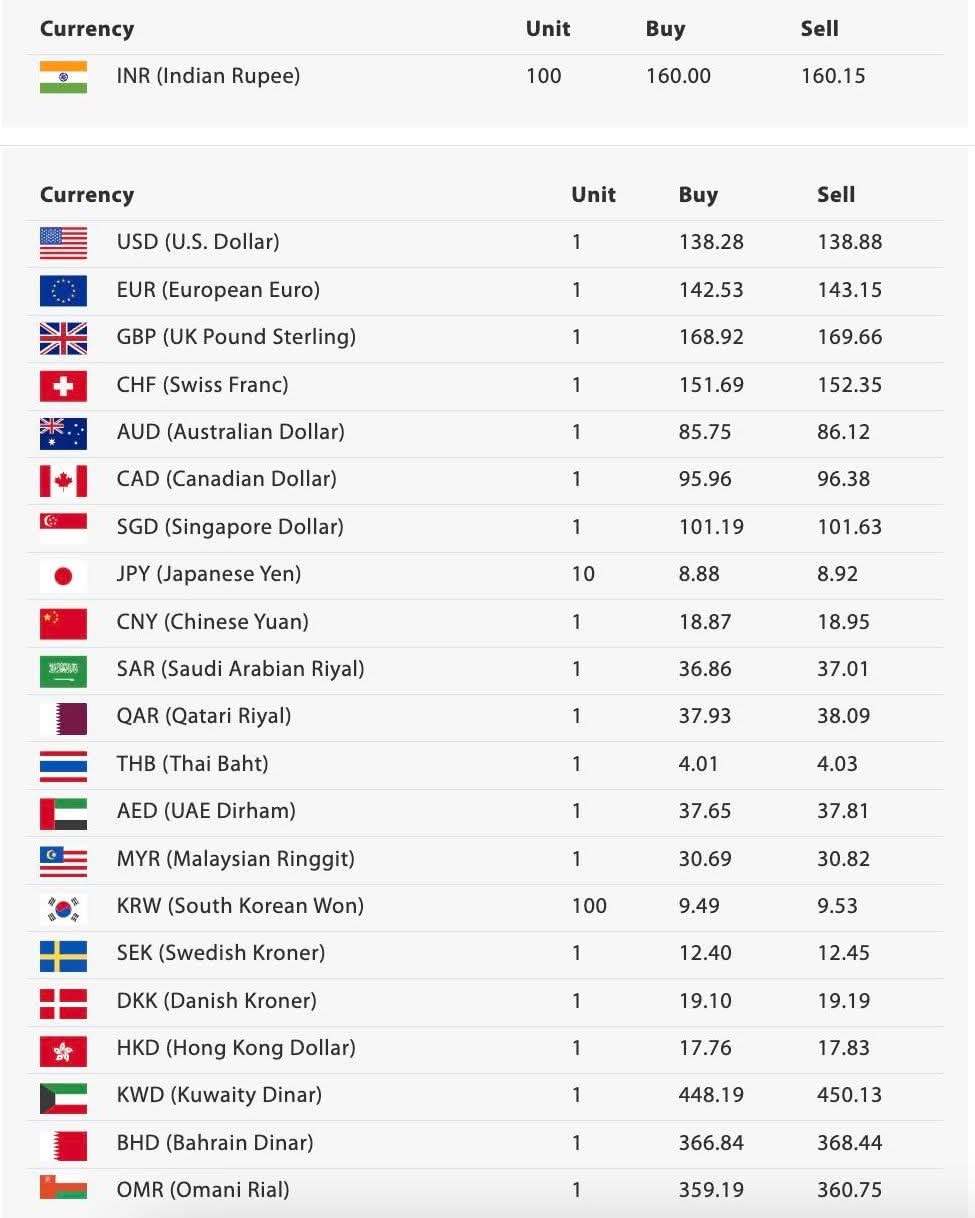The image size is (975, 1218).
Task: Click the Japanese flag icon
Action: [63, 575]
